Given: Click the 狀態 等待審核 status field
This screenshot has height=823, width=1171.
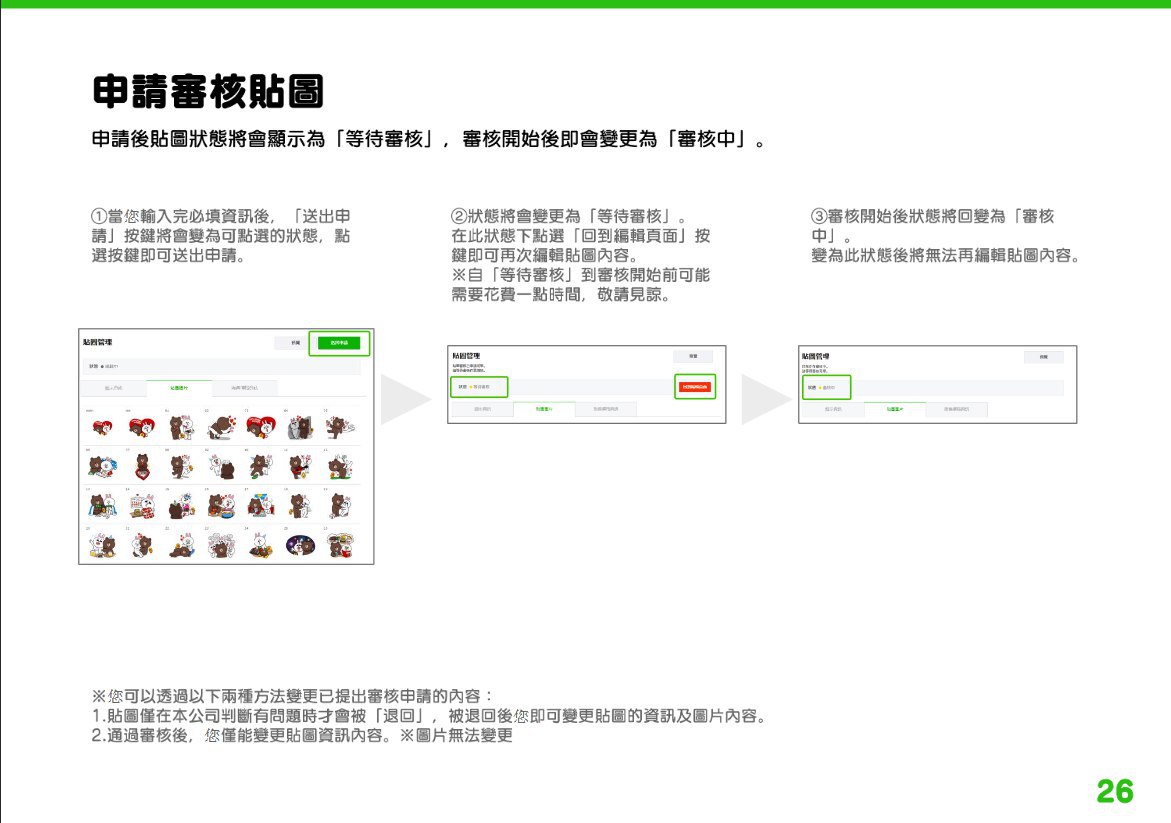Looking at the screenshot, I should (479, 387).
